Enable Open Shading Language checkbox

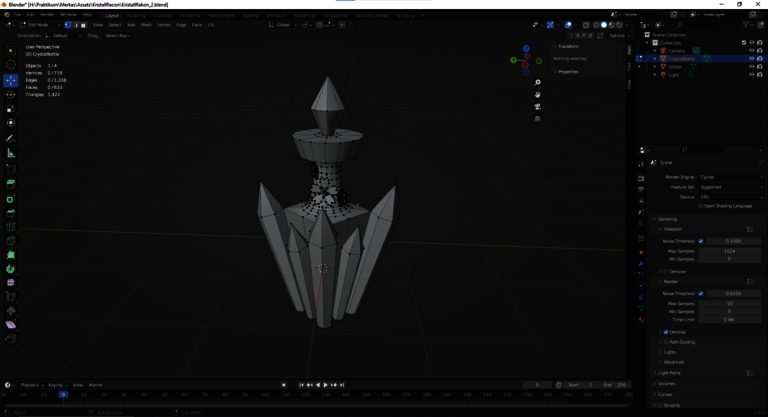click(x=700, y=206)
